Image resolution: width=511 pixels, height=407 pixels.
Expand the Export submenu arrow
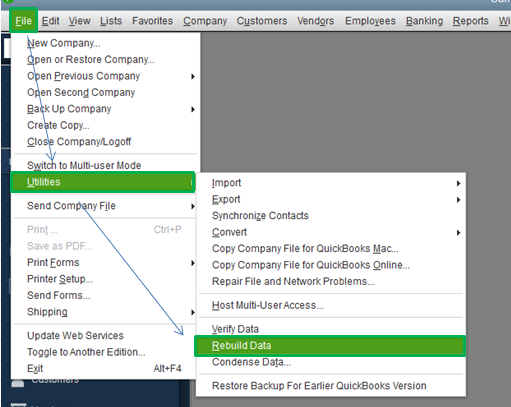[x=459, y=200]
